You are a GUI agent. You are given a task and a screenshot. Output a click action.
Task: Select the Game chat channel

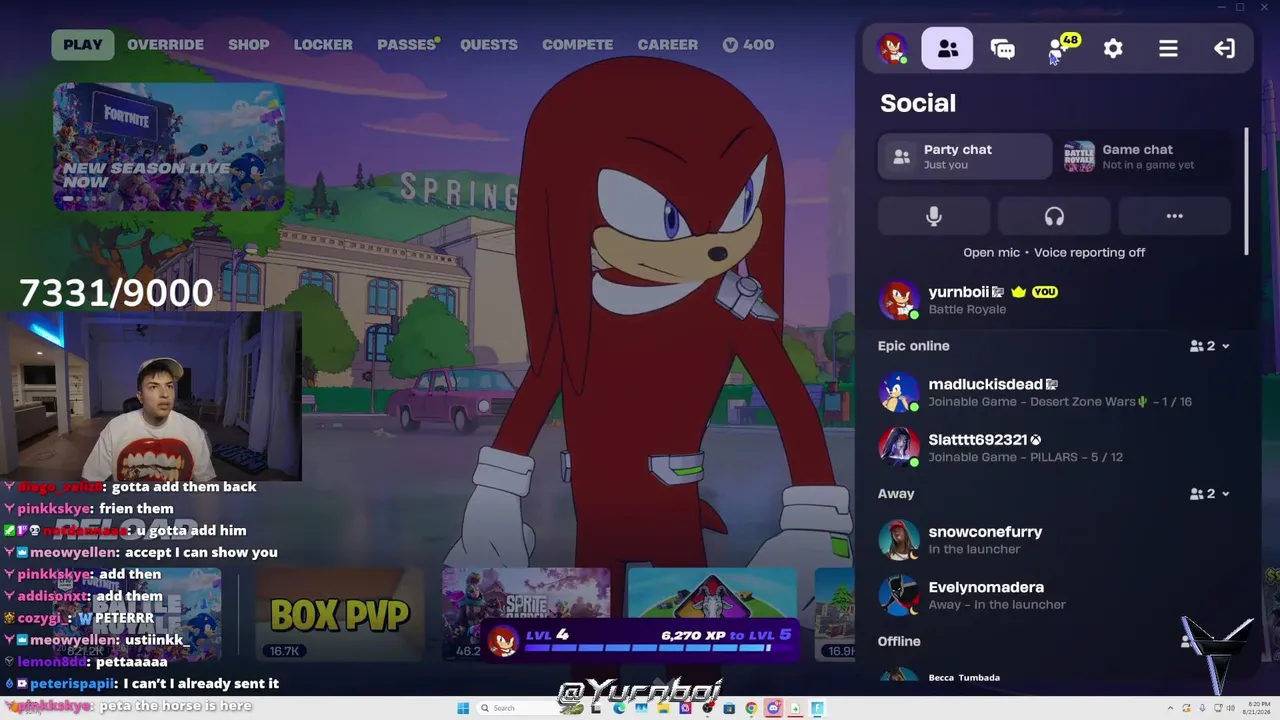coord(1147,157)
